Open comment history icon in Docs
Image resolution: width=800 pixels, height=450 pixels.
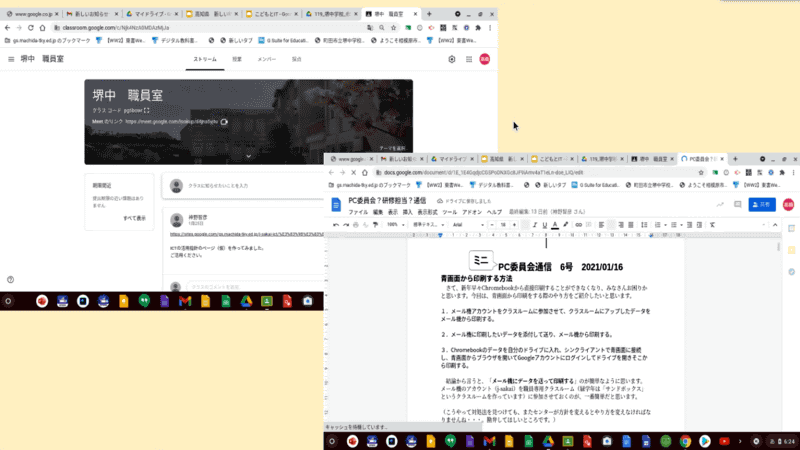point(738,205)
